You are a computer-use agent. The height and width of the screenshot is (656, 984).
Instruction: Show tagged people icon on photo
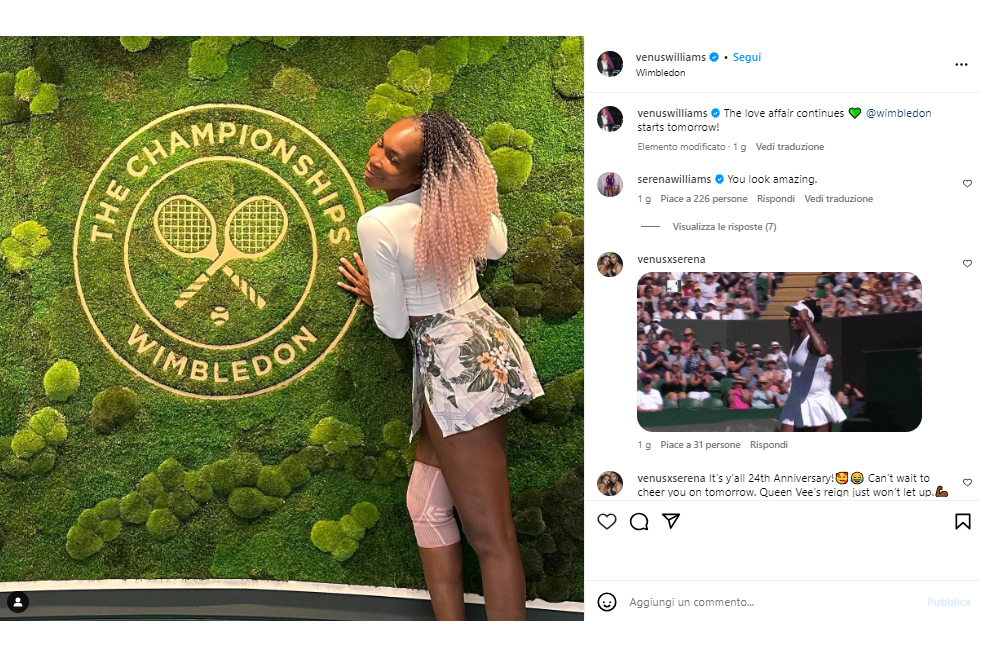click(x=18, y=603)
